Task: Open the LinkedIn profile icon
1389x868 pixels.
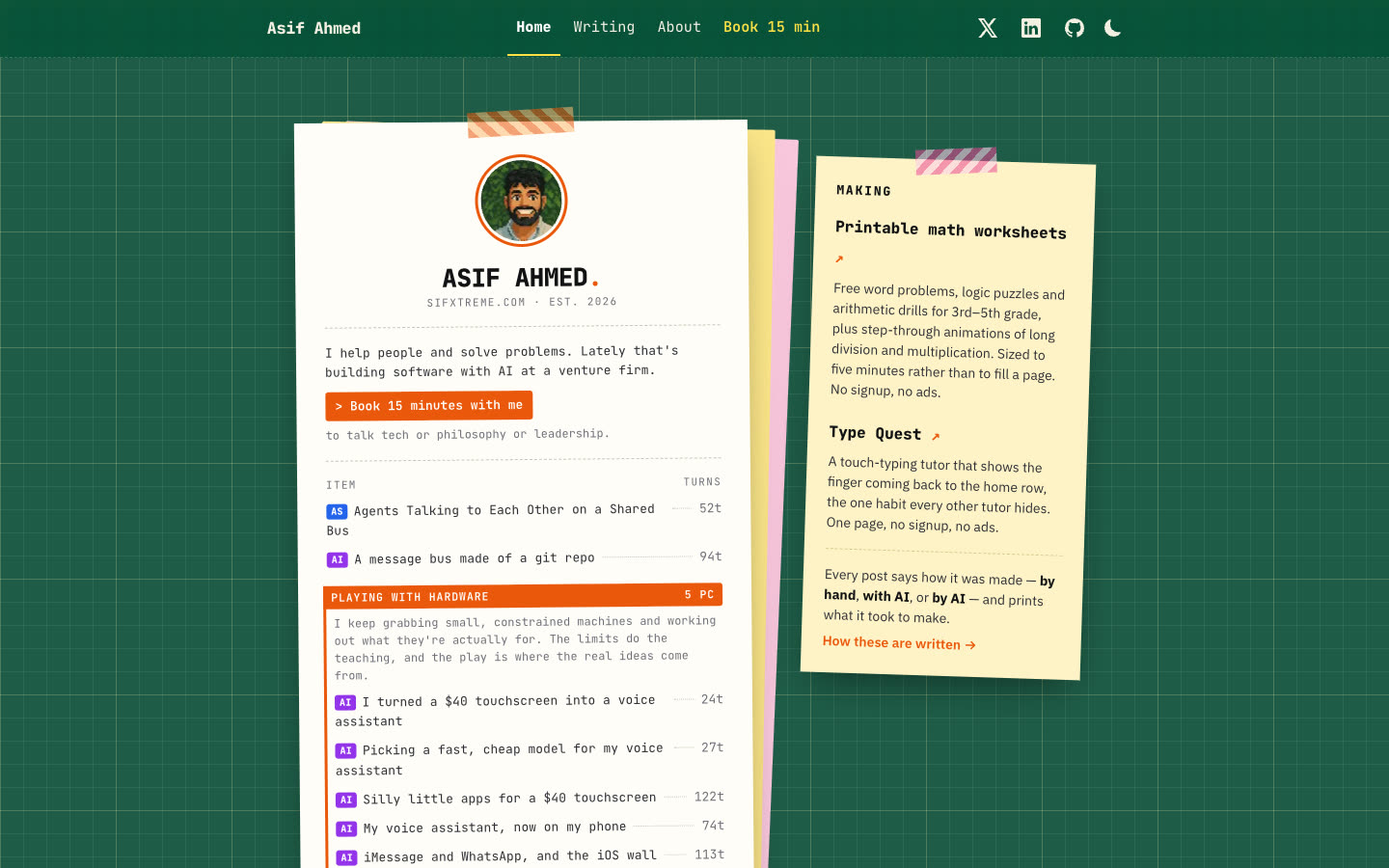Action: pos(1031,28)
